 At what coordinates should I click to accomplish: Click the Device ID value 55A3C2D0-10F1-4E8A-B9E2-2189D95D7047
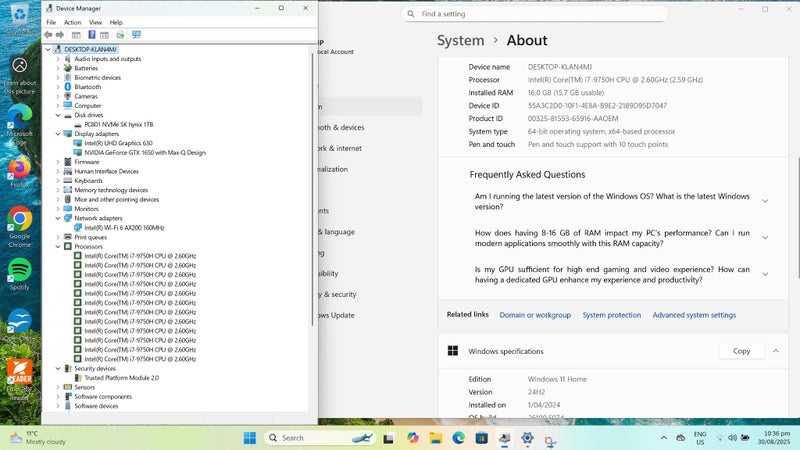597,106
